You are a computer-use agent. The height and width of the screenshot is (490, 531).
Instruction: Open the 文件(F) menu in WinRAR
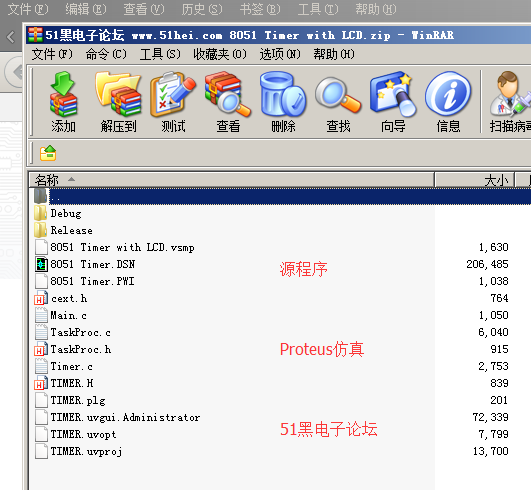(x=52, y=54)
